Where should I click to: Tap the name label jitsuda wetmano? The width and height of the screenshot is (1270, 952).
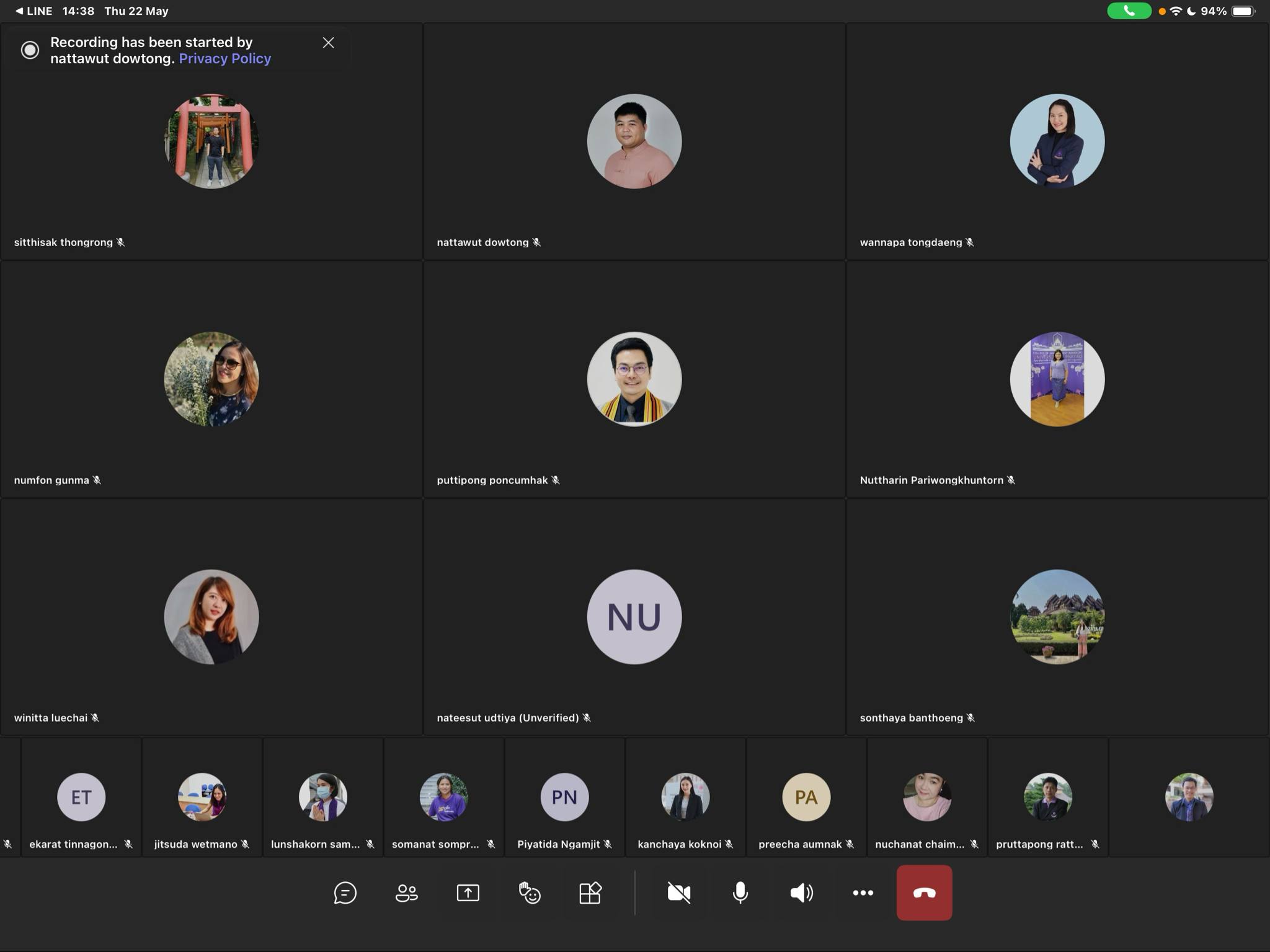coord(195,844)
